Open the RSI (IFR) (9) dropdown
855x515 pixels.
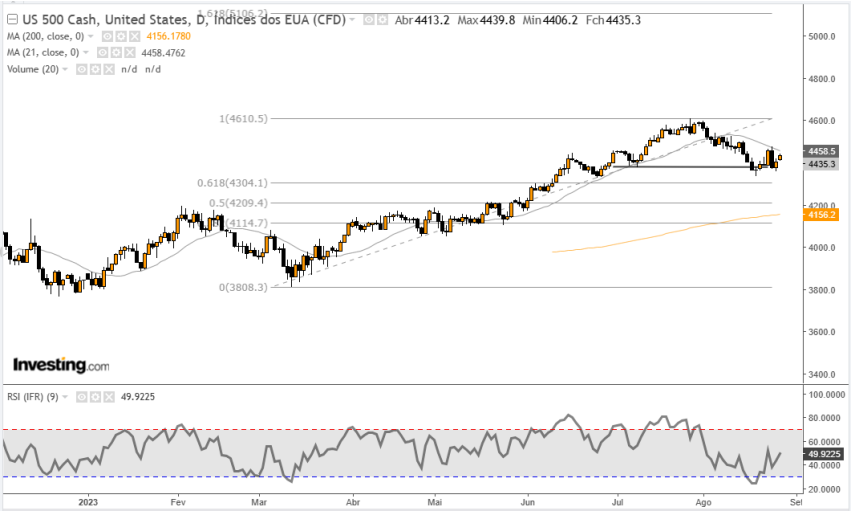coord(67,397)
